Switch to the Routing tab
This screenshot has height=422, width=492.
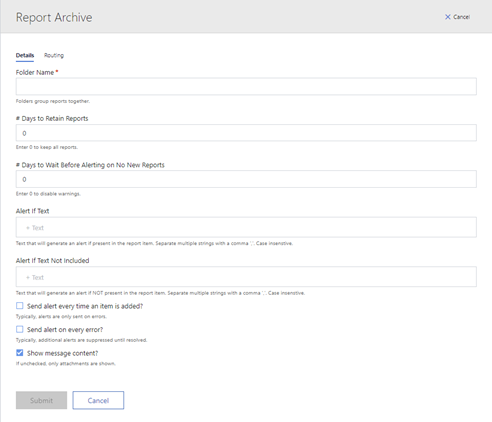[x=54, y=55]
